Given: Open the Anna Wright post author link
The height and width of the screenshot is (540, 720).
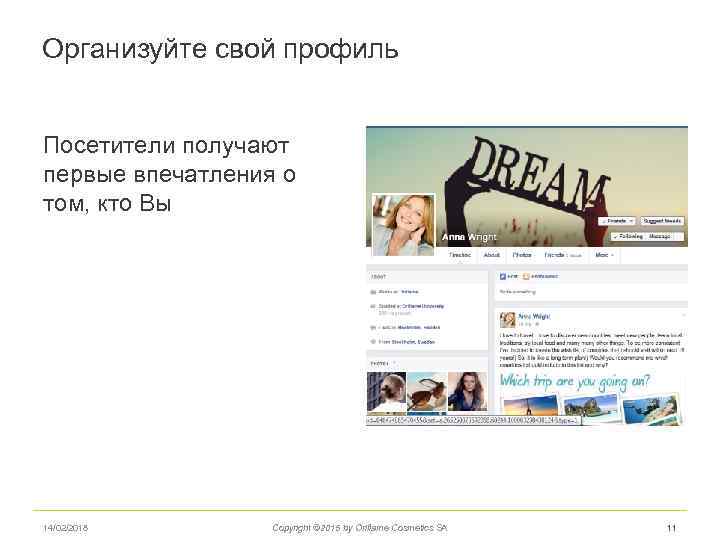Looking at the screenshot, I should pyautogui.click(x=534, y=316).
